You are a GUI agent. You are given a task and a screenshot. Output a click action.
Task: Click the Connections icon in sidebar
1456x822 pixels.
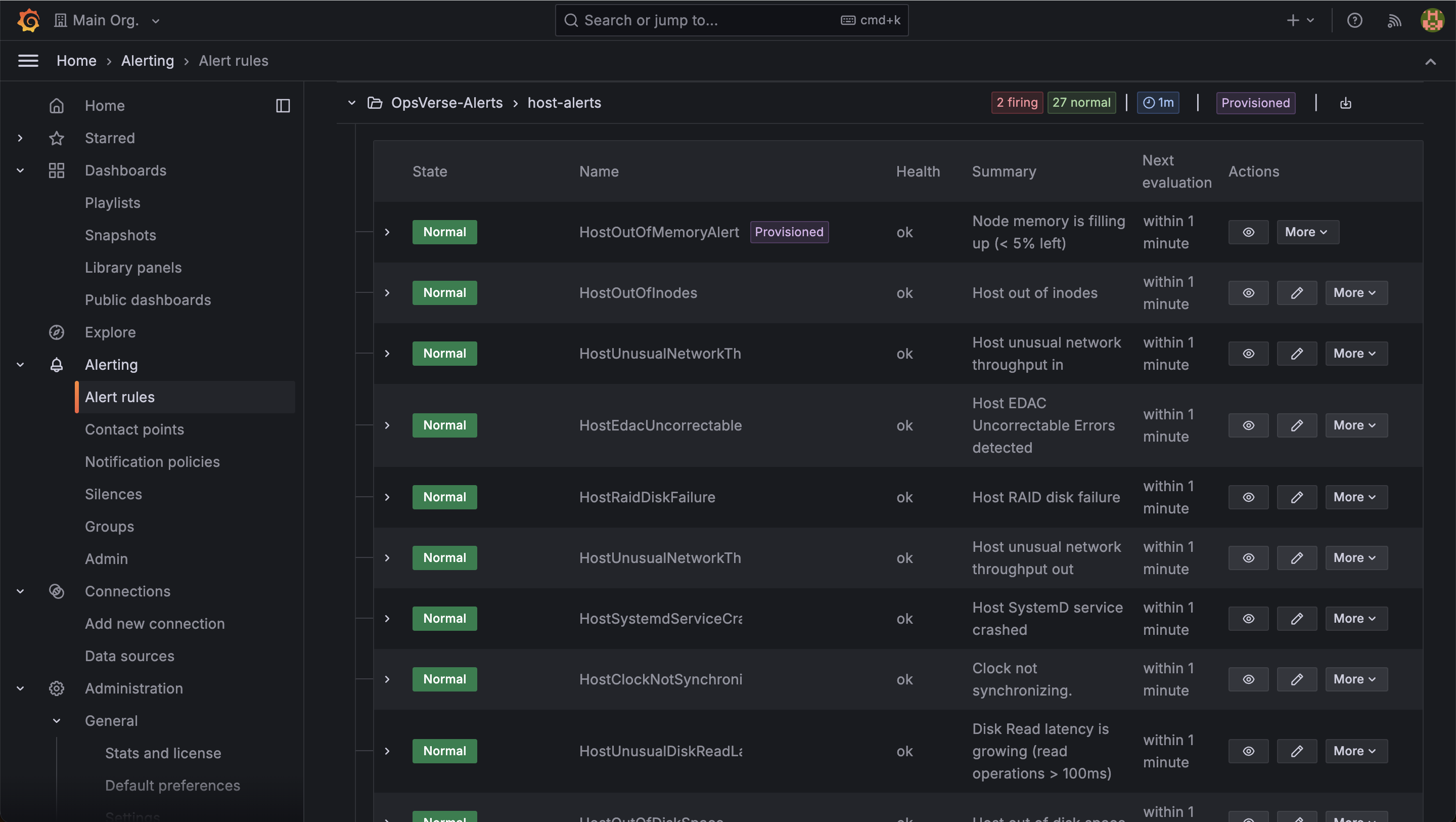point(57,591)
